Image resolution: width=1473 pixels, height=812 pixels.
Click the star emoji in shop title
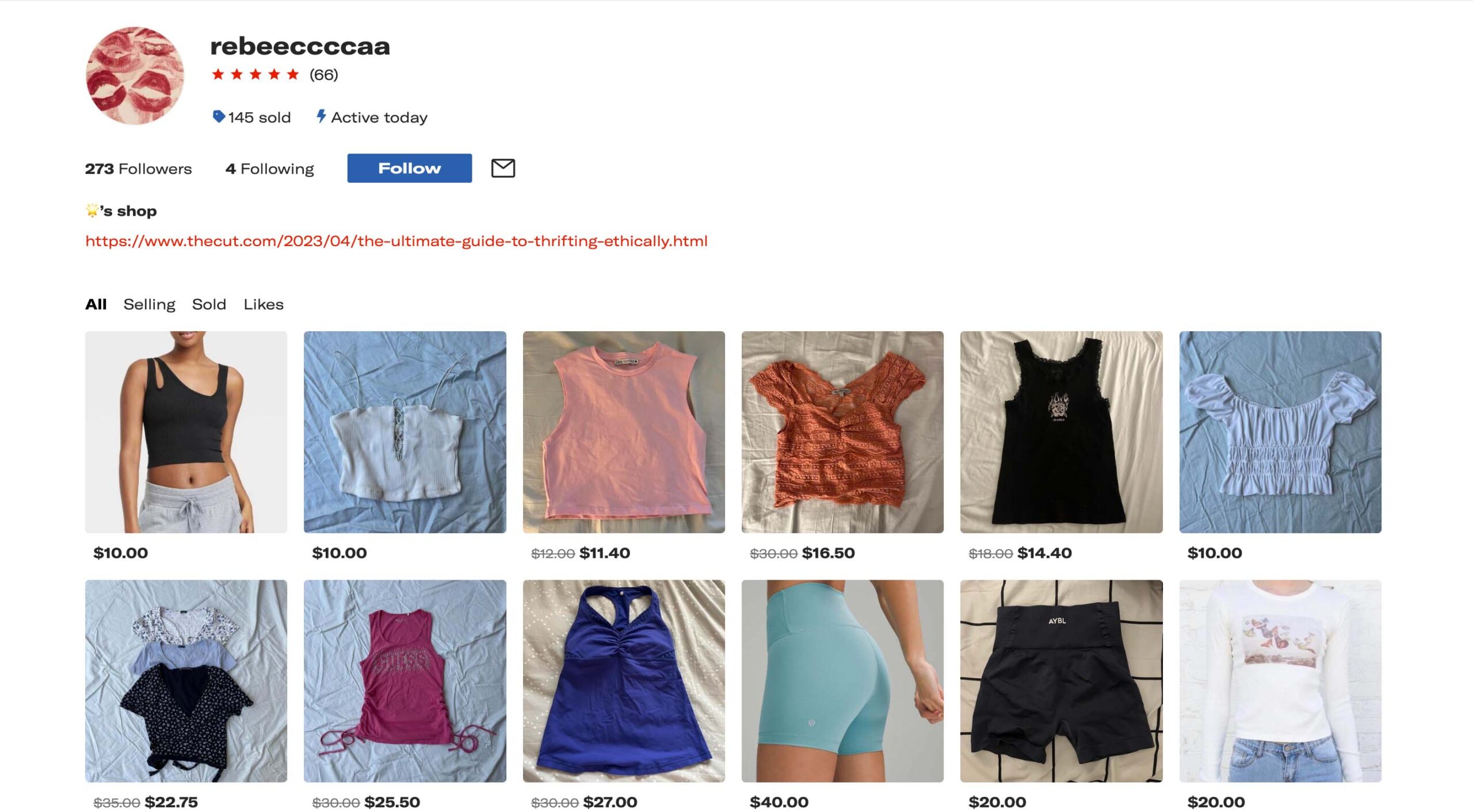pos(92,210)
